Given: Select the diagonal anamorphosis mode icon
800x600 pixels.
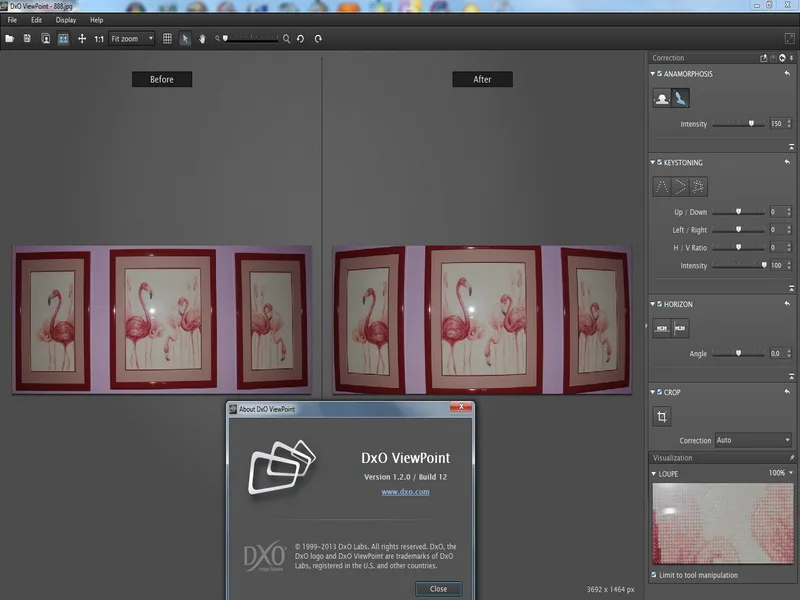Looking at the screenshot, I should point(680,98).
